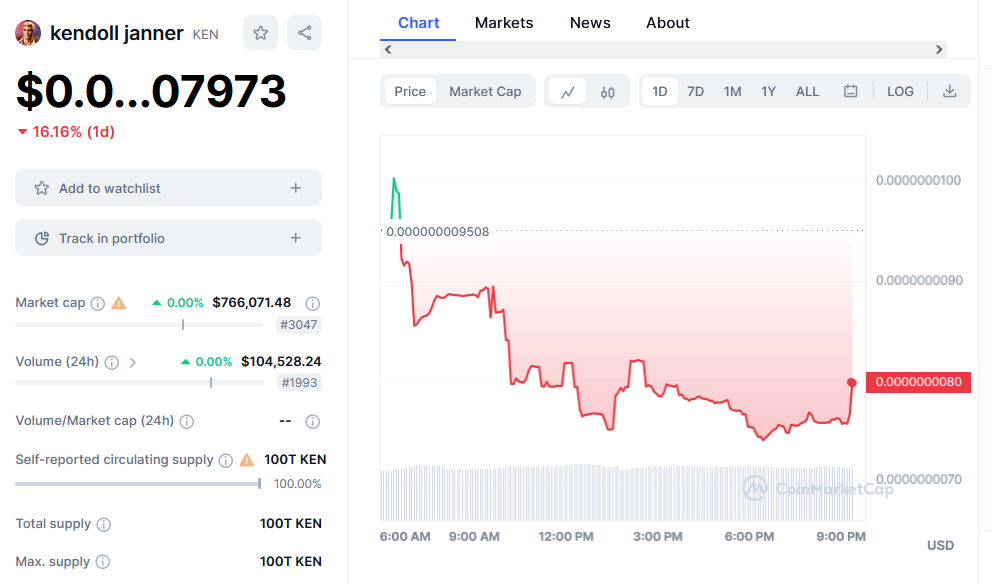Click the $104,528.24 volume value
Image resolution: width=992 pixels, height=584 pixels.
point(281,362)
